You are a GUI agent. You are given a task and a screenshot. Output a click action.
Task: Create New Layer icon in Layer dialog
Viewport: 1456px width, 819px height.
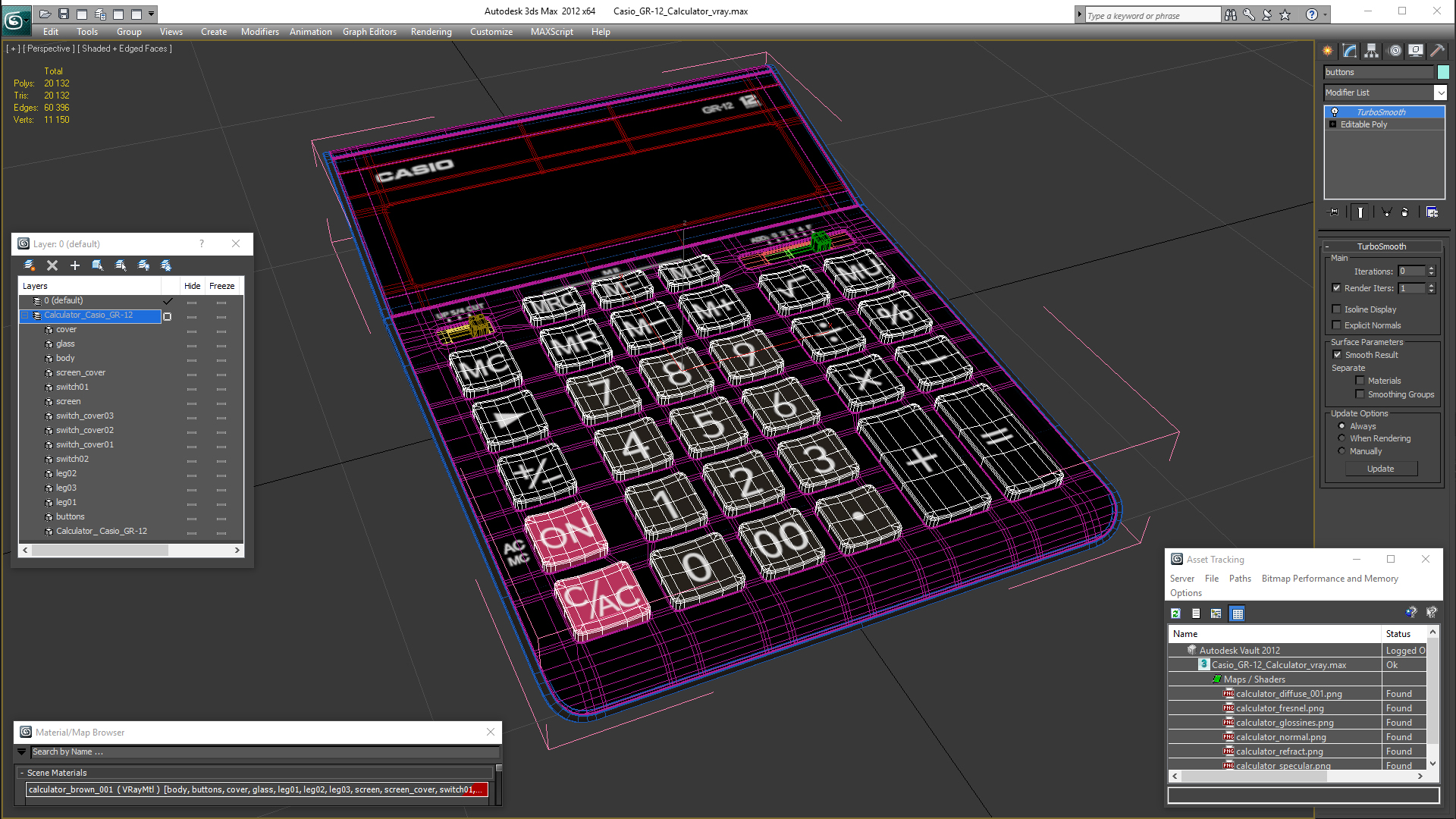coord(30,265)
